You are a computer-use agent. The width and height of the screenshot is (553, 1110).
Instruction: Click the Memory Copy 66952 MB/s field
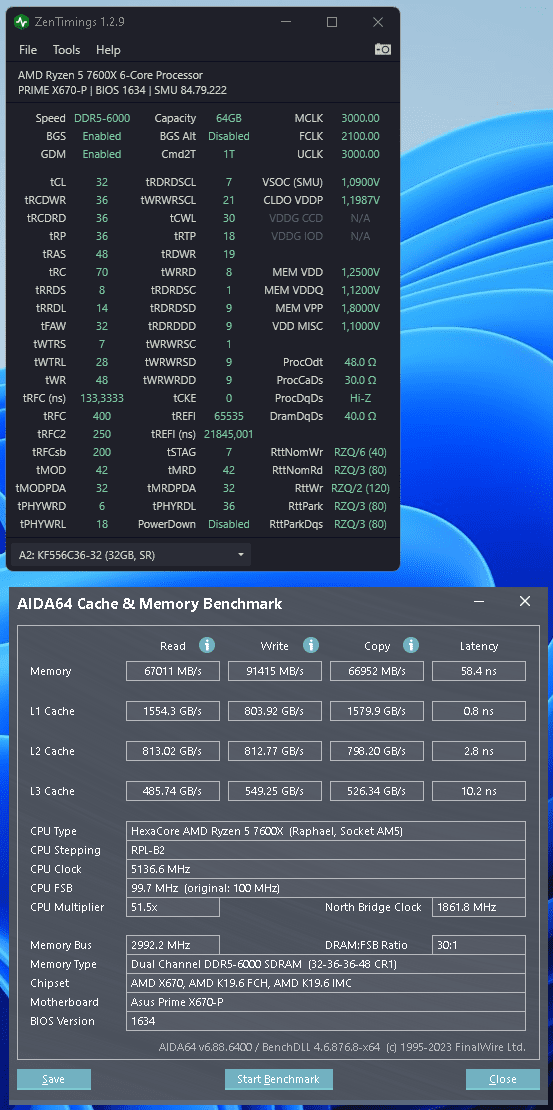pos(377,671)
